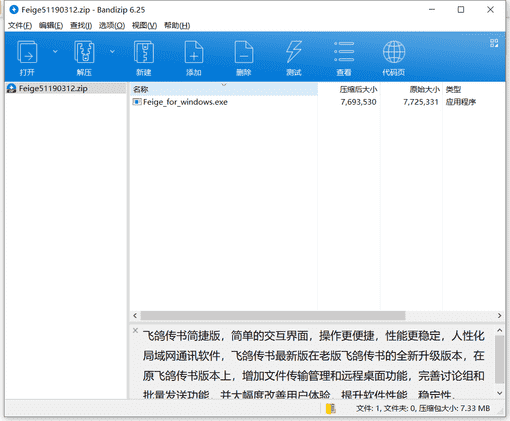
Task: Click the zip icon beside Feige51190312.zip
Action: pyautogui.click(x=12, y=88)
